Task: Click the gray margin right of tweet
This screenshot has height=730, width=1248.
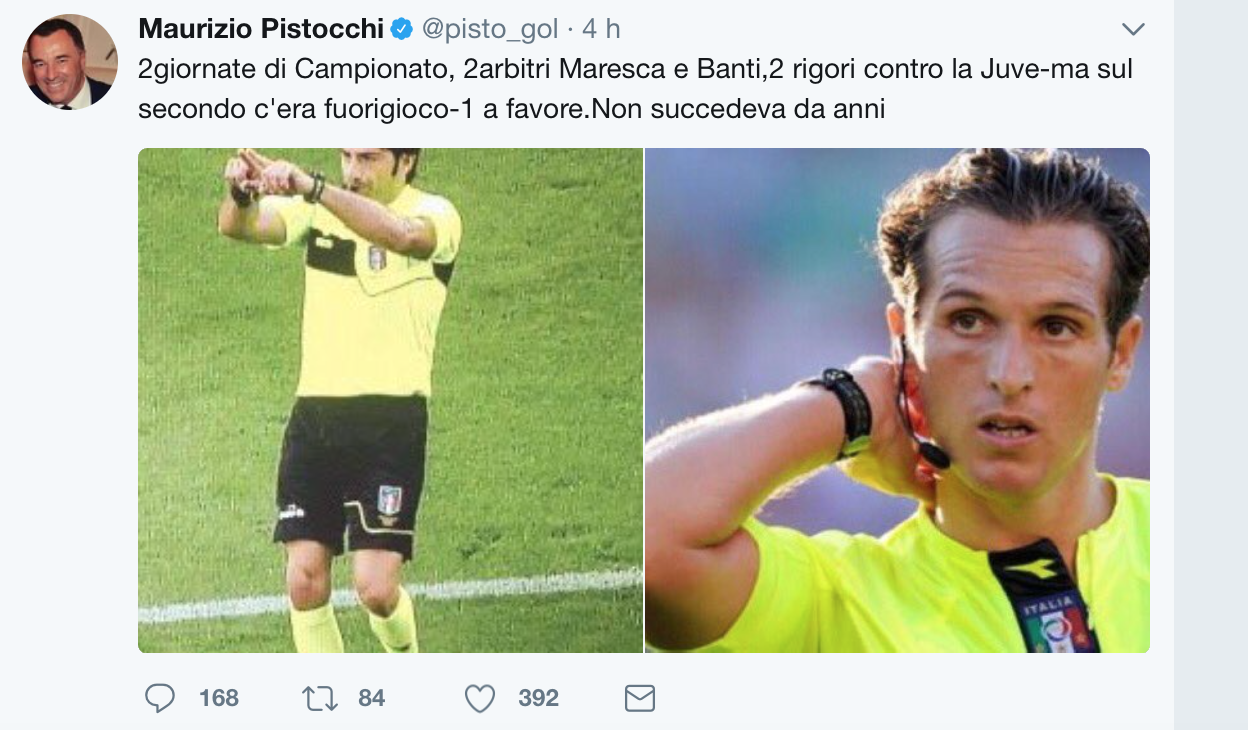Action: coord(1210,365)
